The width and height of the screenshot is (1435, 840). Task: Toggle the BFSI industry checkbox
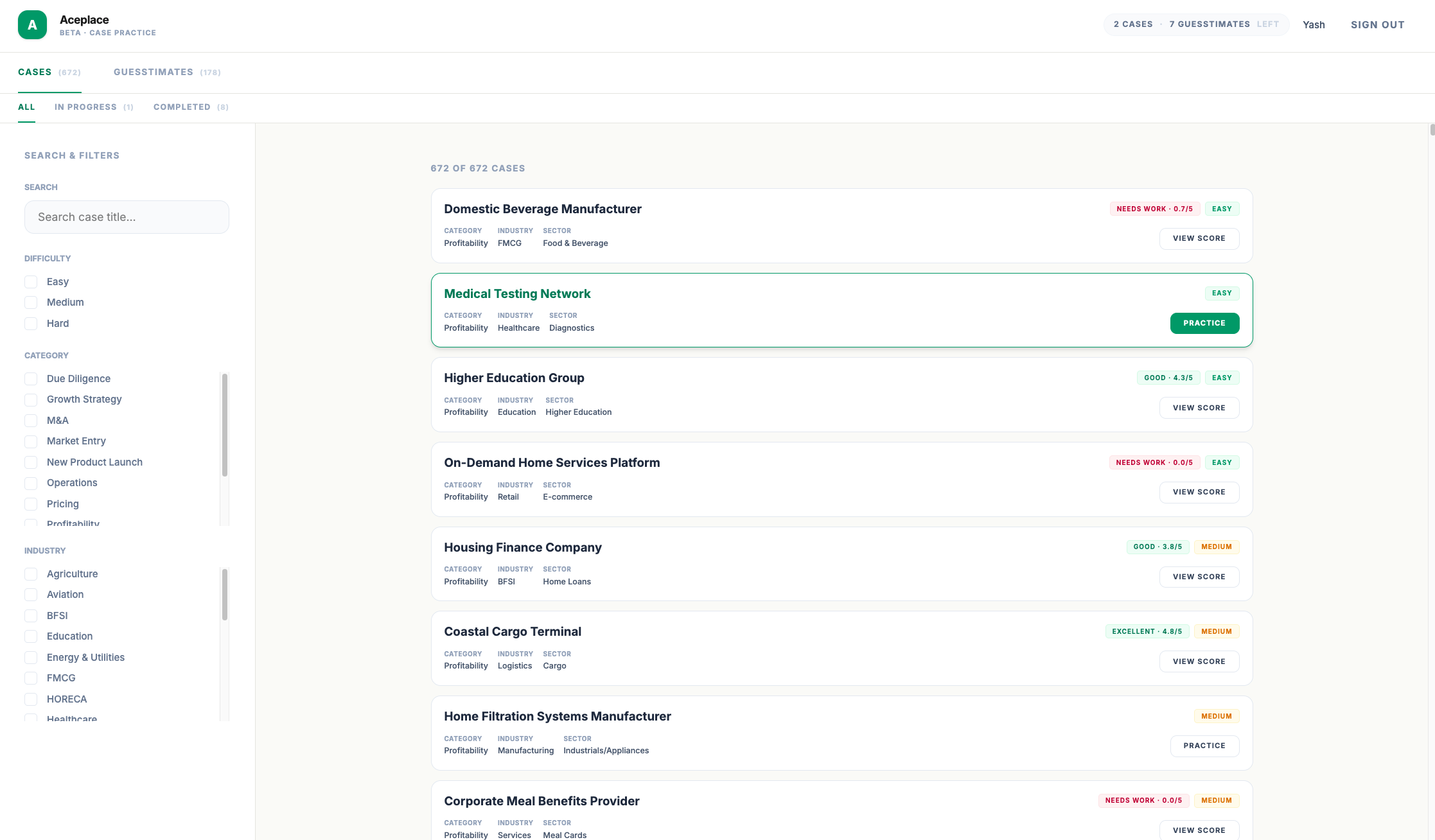click(x=31, y=616)
